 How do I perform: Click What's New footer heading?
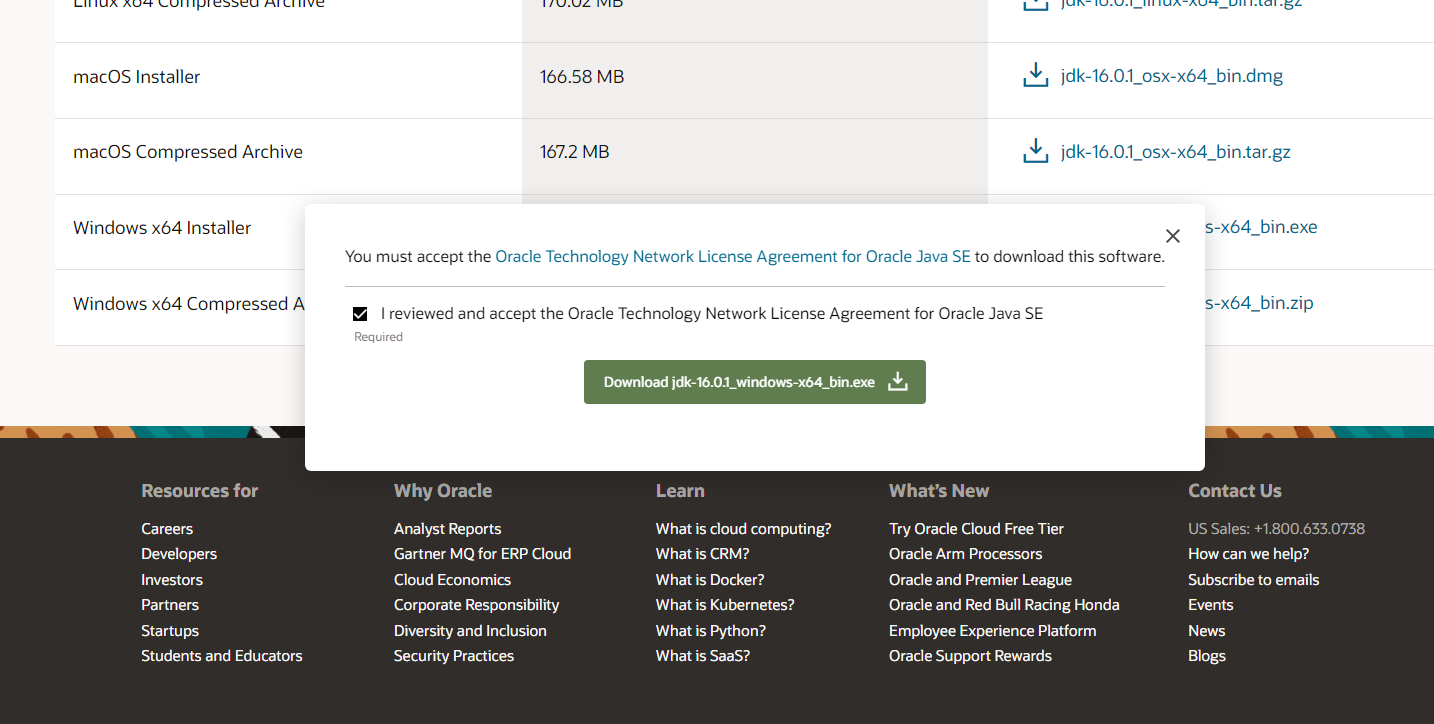pos(939,491)
